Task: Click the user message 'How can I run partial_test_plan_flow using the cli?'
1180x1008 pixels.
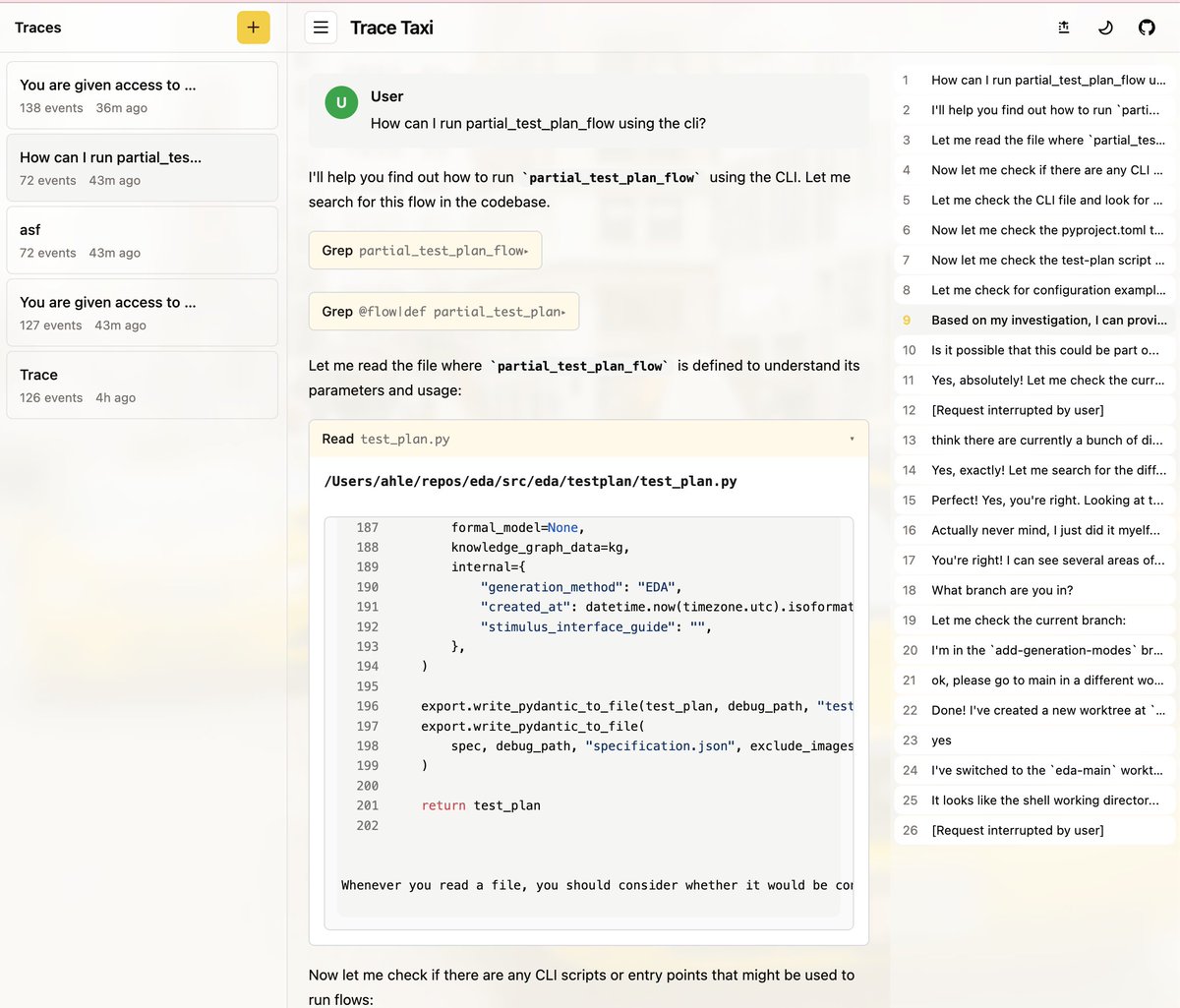Action: click(538, 123)
